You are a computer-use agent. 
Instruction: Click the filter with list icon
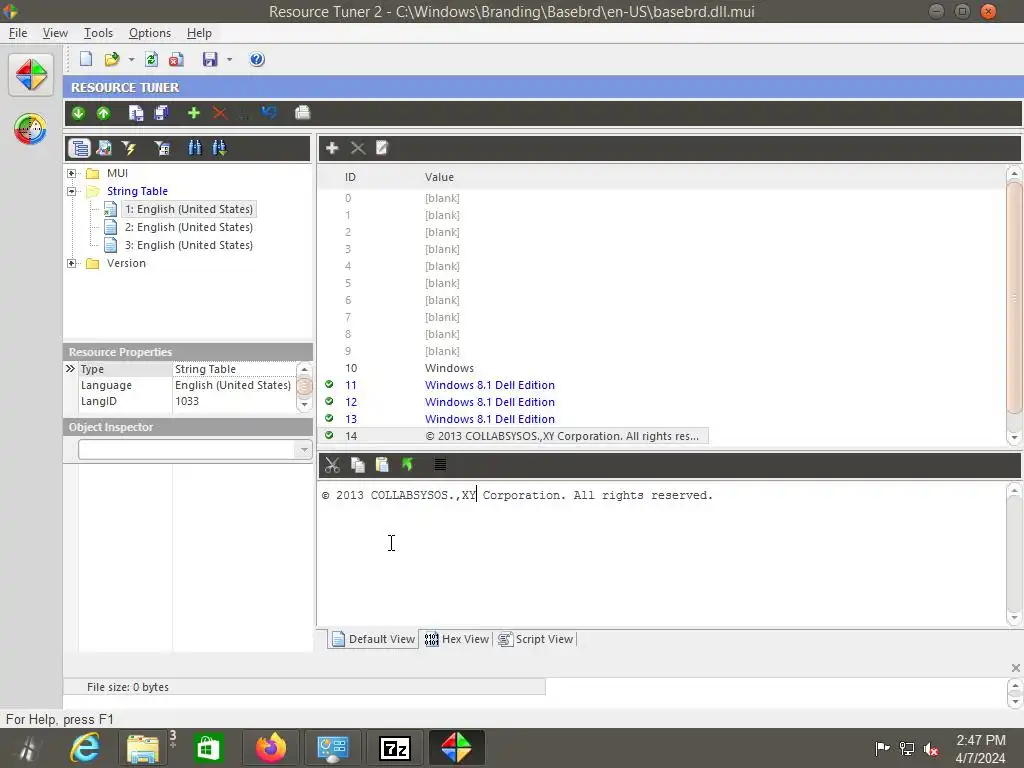click(x=161, y=148)
